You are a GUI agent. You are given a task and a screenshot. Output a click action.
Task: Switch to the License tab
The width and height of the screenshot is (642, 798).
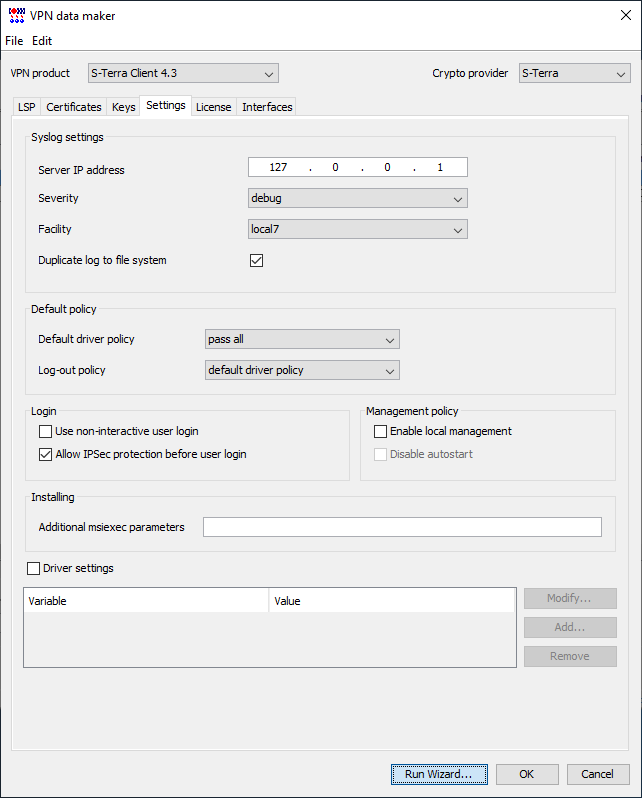click(213, 107)
